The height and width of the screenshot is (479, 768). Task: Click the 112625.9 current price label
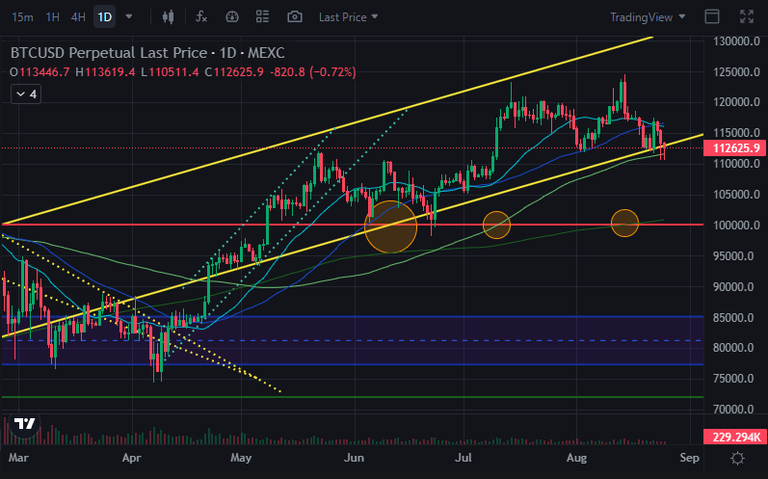click(734, 148)
